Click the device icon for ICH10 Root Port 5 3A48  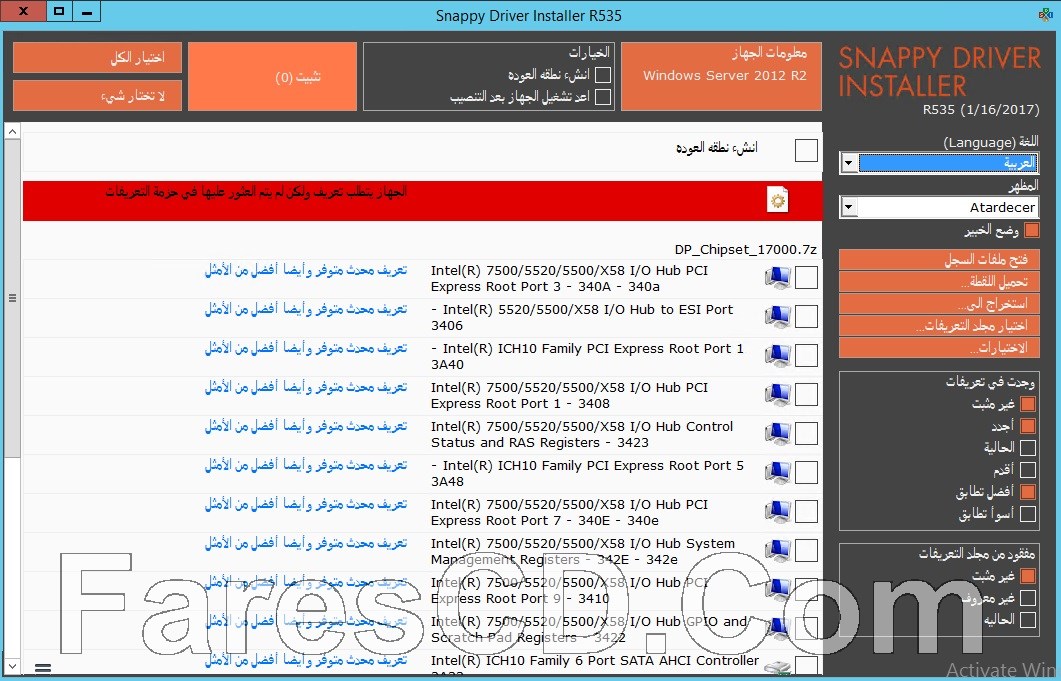[777, 473]
